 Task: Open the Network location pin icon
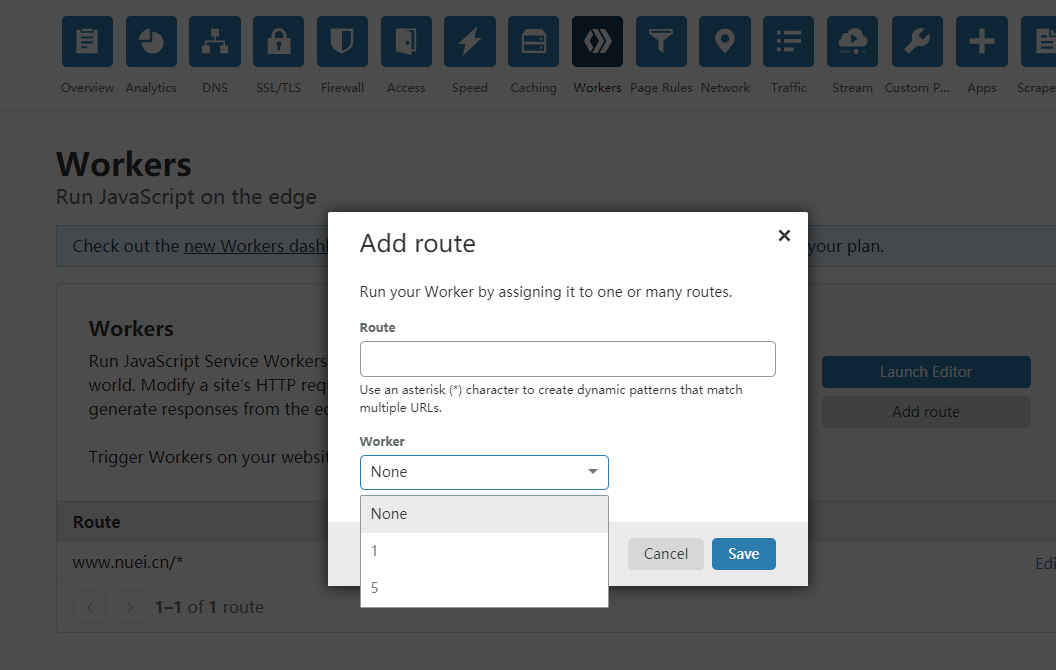[x=725, y=42]
